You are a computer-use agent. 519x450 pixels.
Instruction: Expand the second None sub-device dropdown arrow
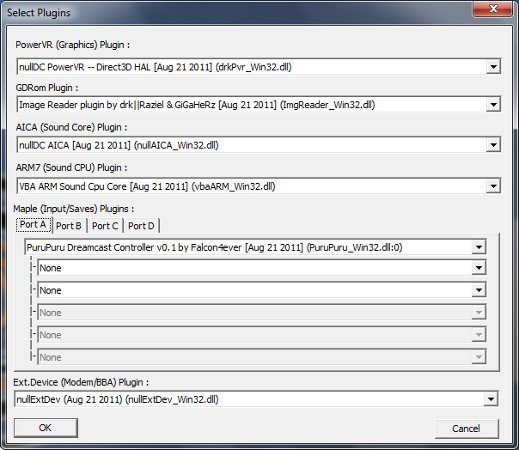[x=479, y=290]
